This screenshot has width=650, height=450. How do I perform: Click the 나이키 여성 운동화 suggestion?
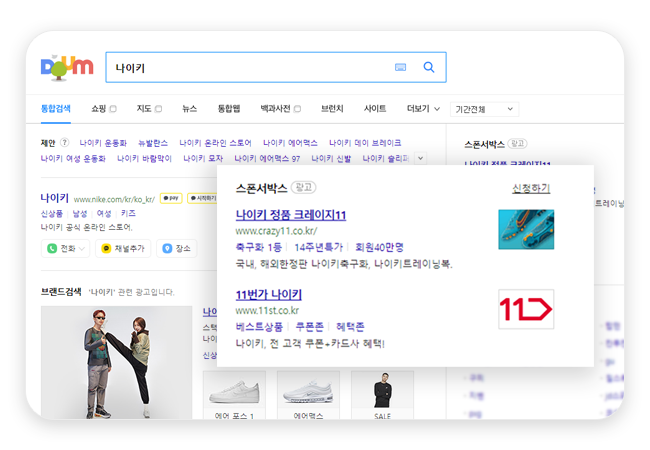[73, 158]
